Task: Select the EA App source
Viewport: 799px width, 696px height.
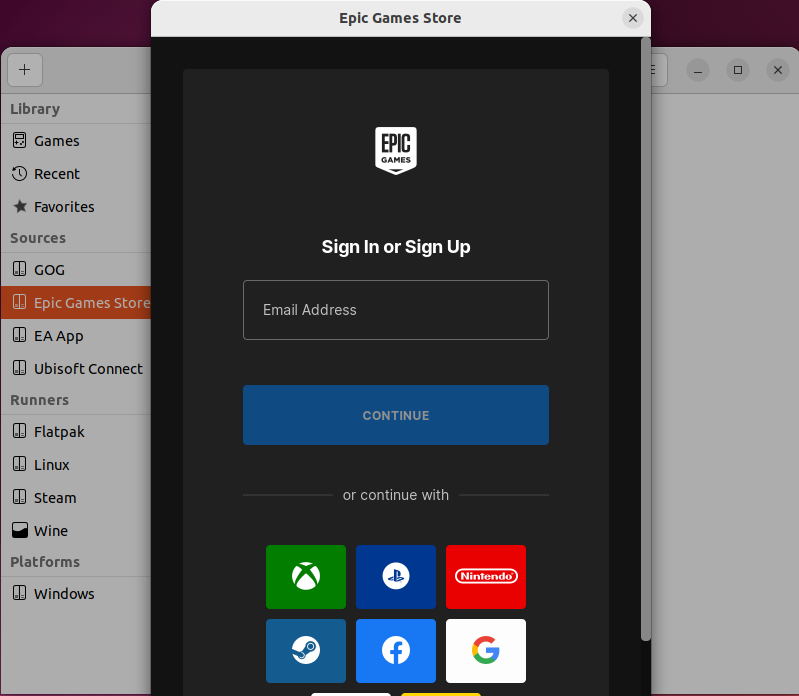Action: 76,336
